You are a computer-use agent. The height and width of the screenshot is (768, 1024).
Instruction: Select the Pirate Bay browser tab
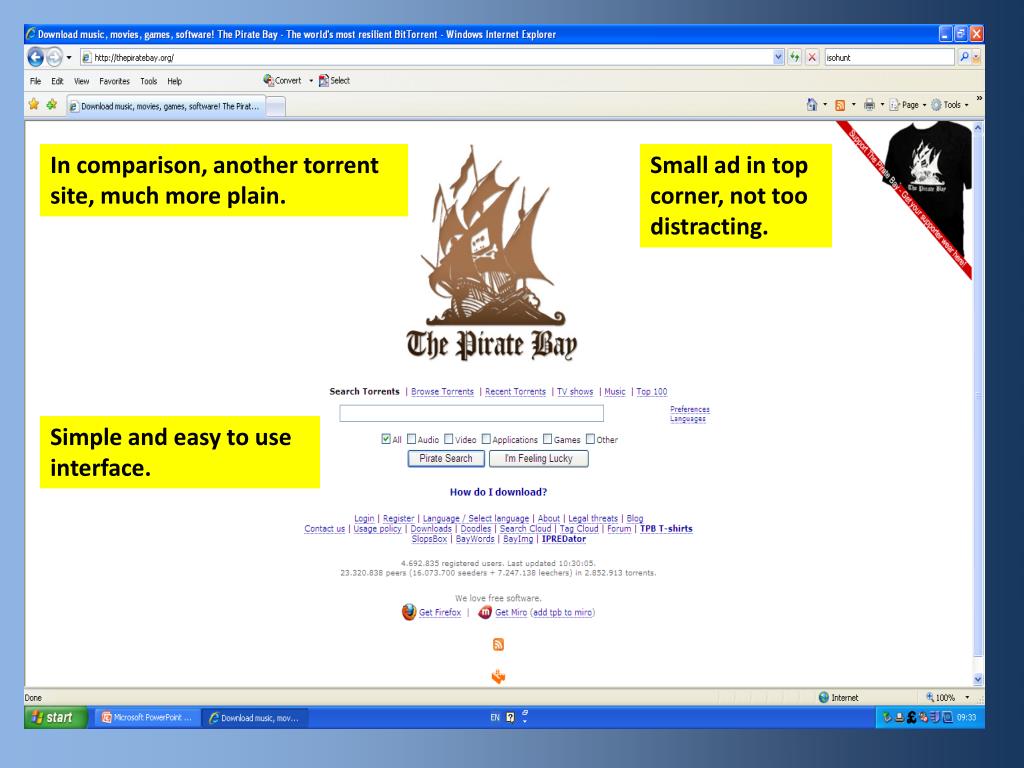tap(166, 106)
